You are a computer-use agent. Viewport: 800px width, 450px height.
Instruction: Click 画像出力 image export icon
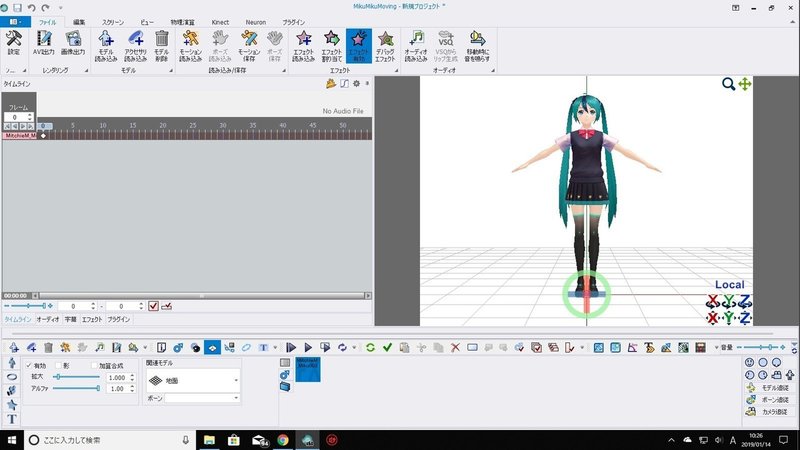coord(73,42)
